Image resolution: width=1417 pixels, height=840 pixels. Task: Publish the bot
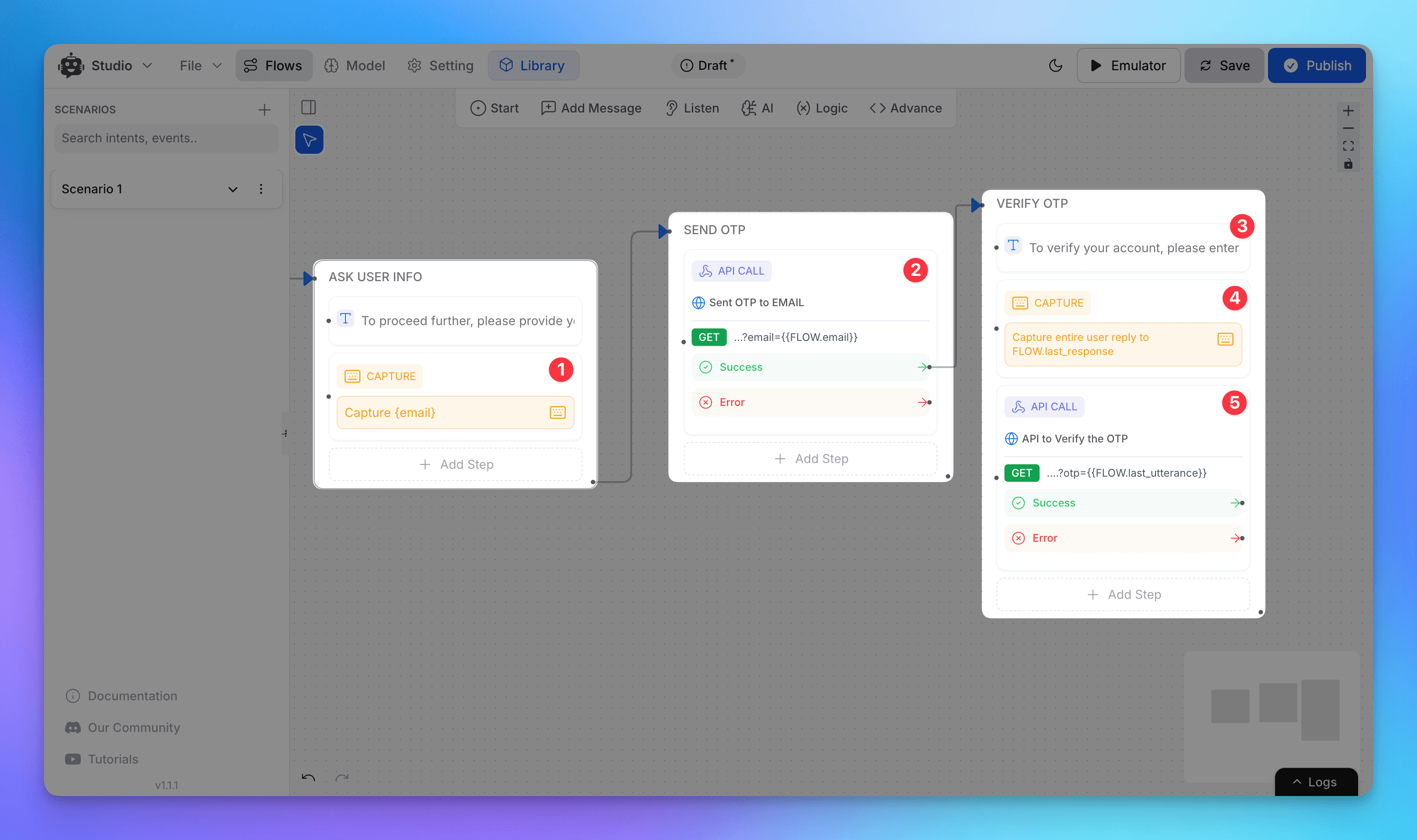1317,65
